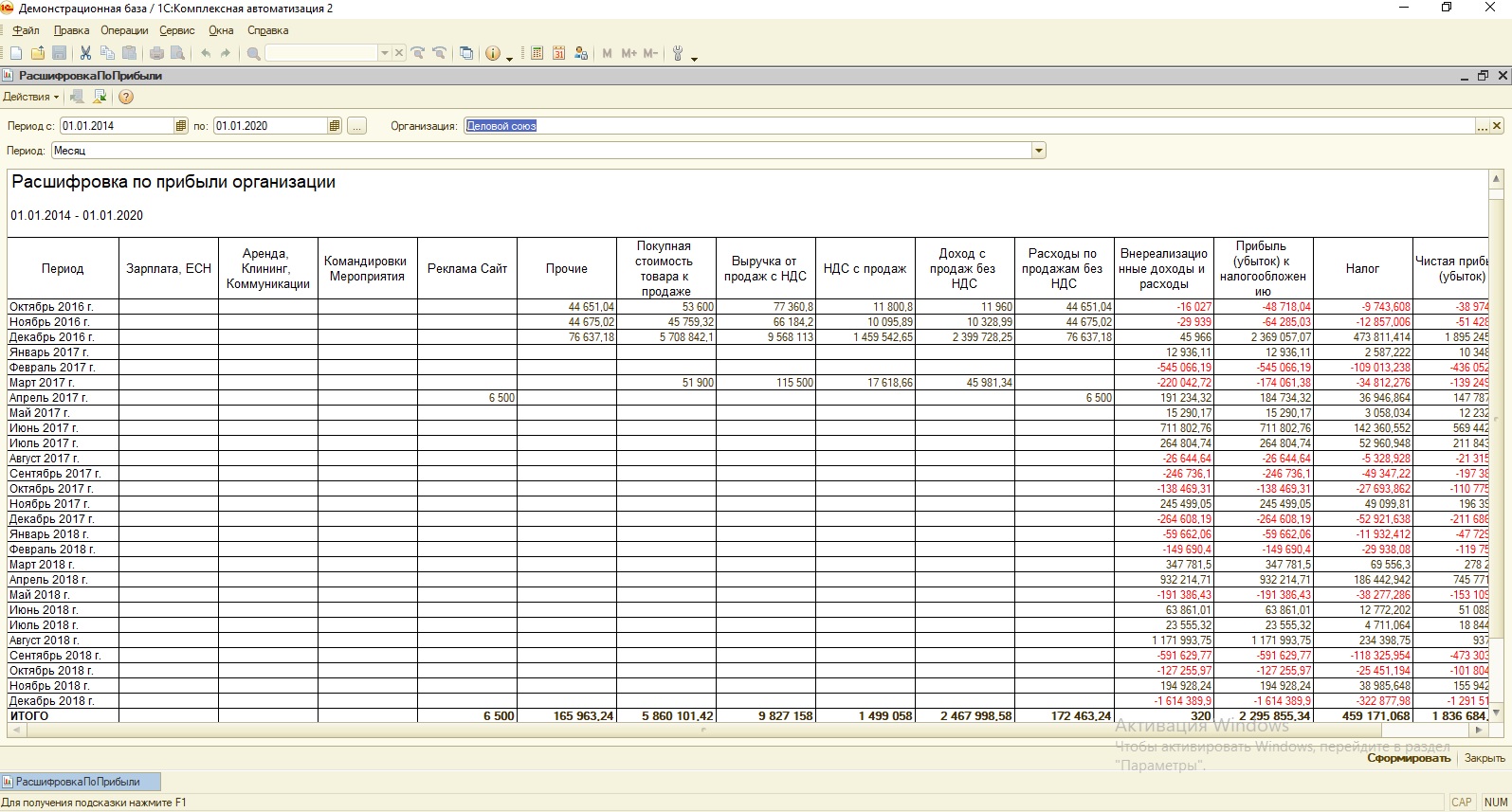
Task: Click the Redo arrow icon
Action: pyautogui.click(x=226, y=53)
